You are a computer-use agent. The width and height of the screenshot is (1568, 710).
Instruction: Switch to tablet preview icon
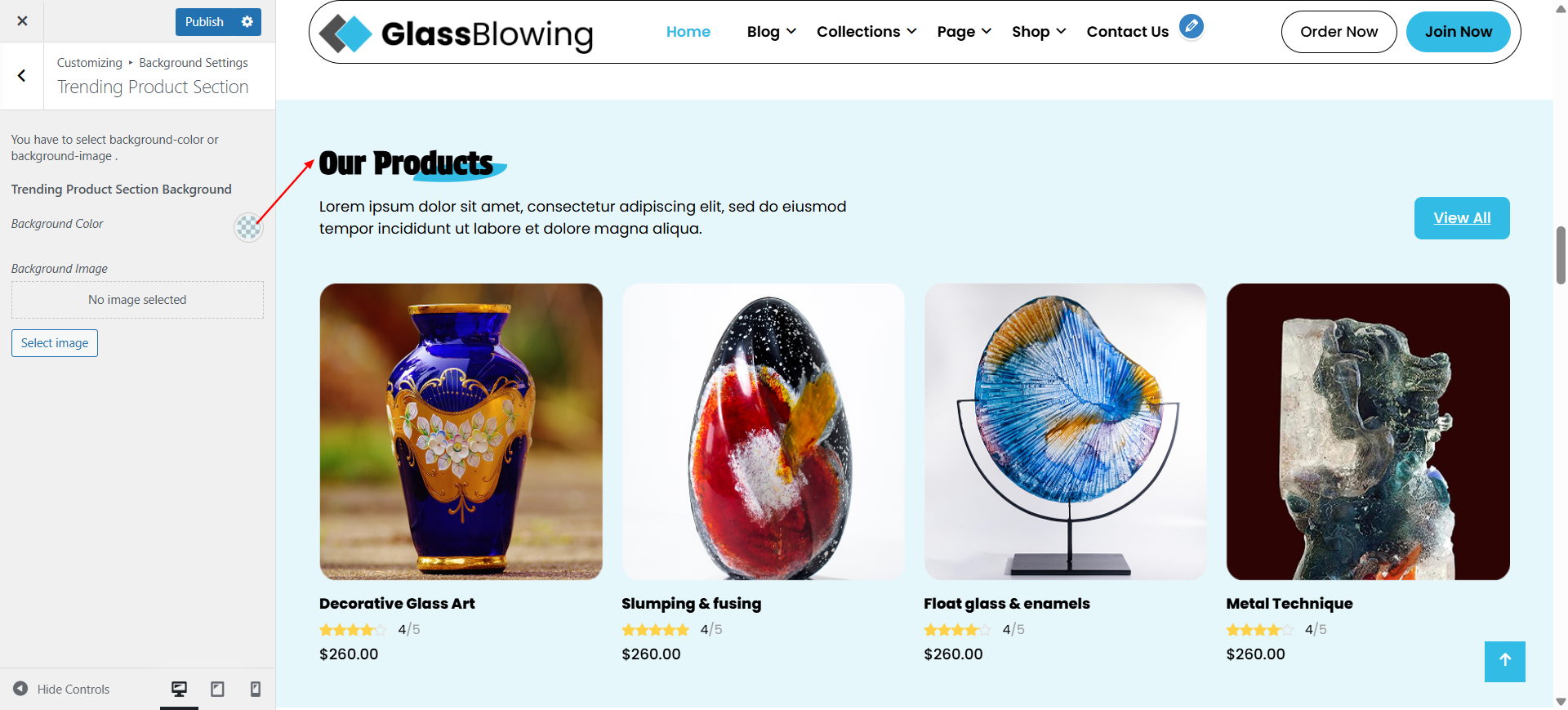click(217, 690)
